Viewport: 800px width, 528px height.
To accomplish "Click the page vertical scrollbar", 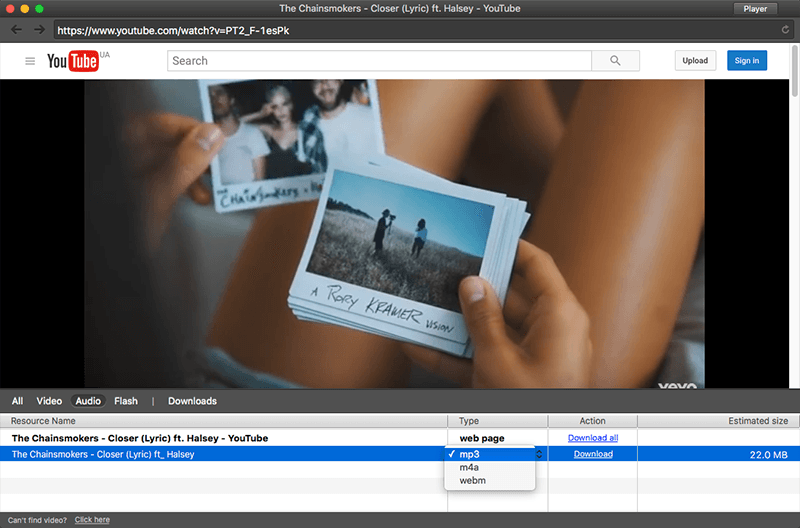I will point(794,71).
